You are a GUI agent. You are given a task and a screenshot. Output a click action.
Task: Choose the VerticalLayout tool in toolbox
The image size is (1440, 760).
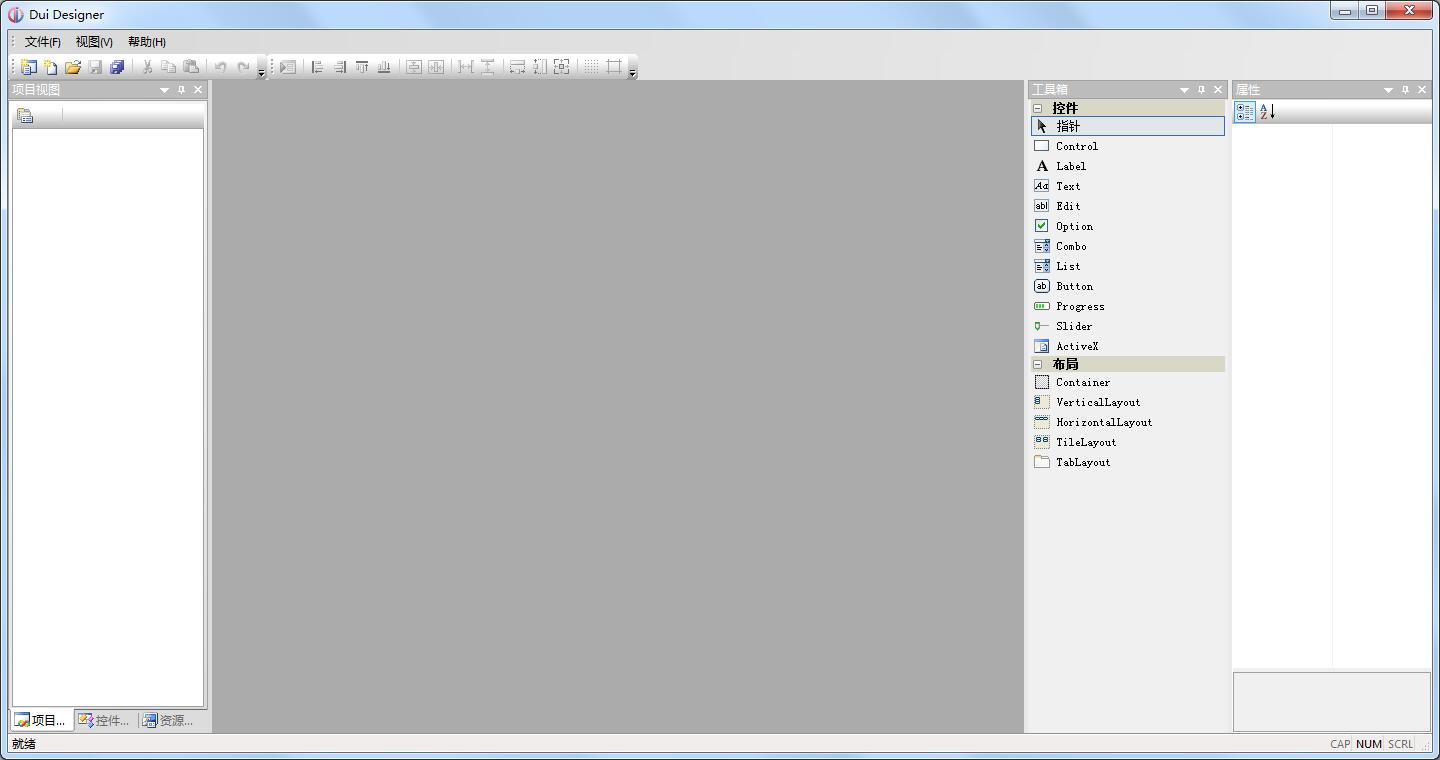1097,402
